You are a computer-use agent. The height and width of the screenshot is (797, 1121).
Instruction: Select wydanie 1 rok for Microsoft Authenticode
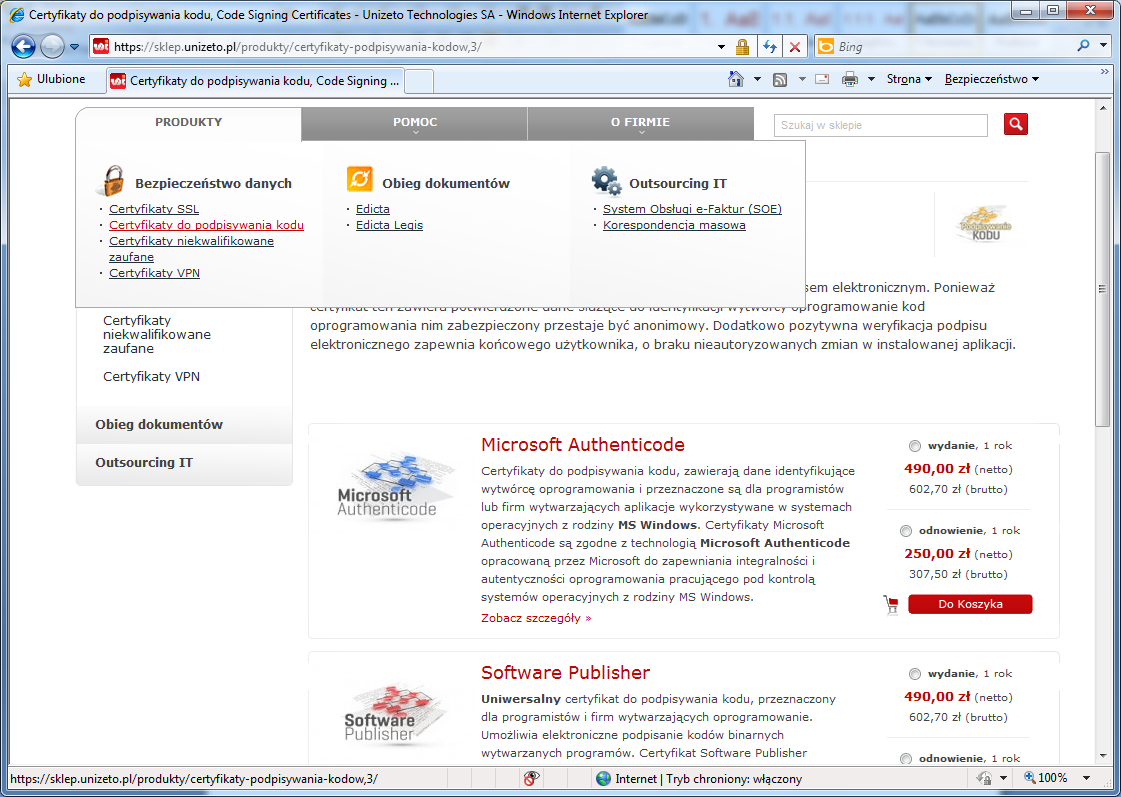coord(914,446)
